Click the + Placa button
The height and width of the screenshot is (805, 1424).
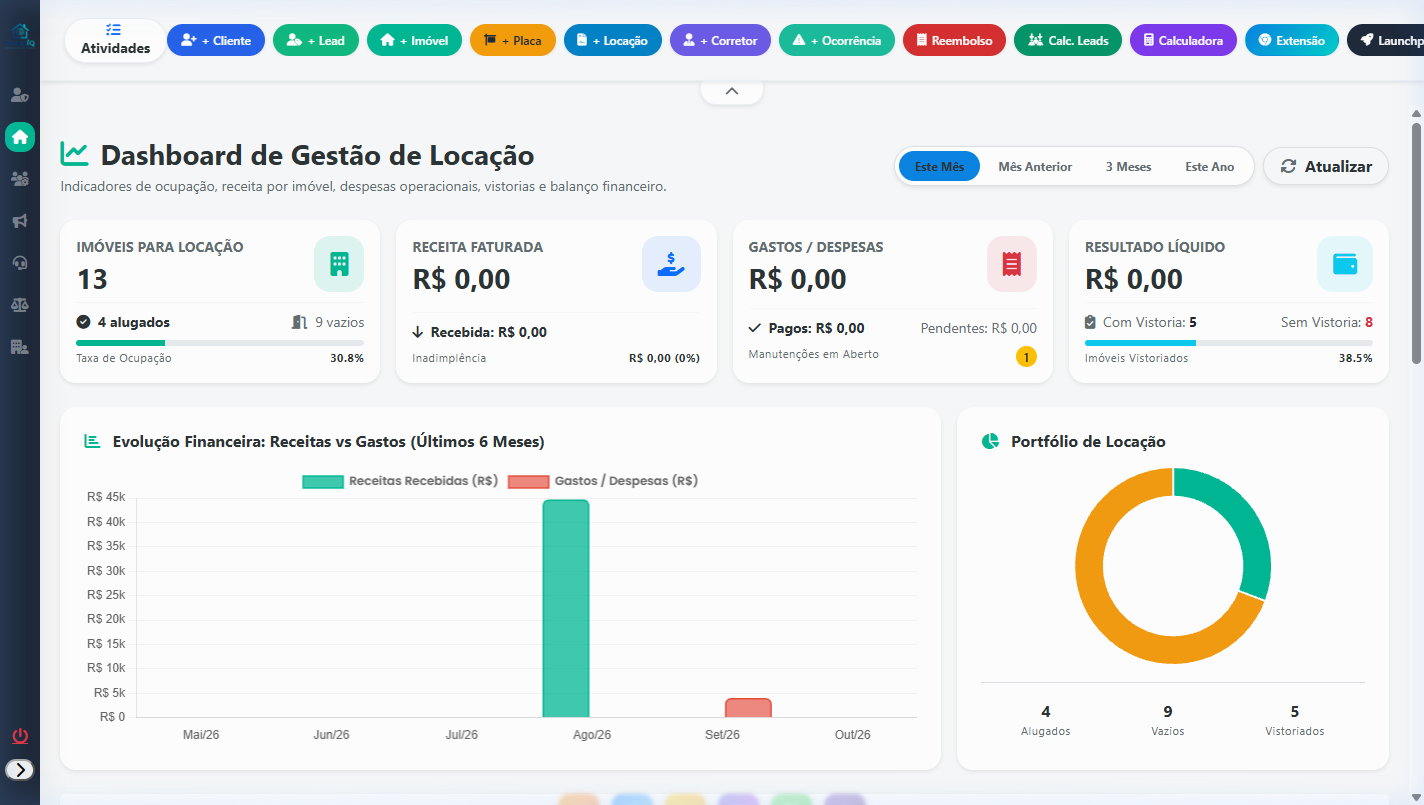coord(513,40)
